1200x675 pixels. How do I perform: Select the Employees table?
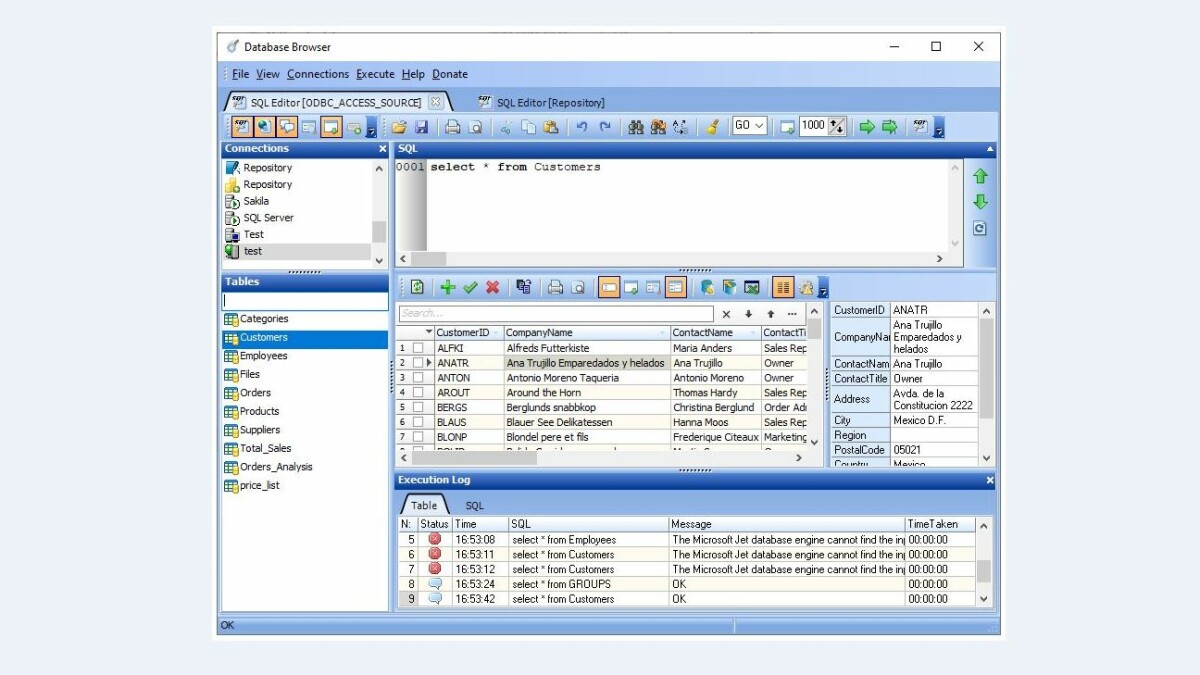click(x=263, y=356)
